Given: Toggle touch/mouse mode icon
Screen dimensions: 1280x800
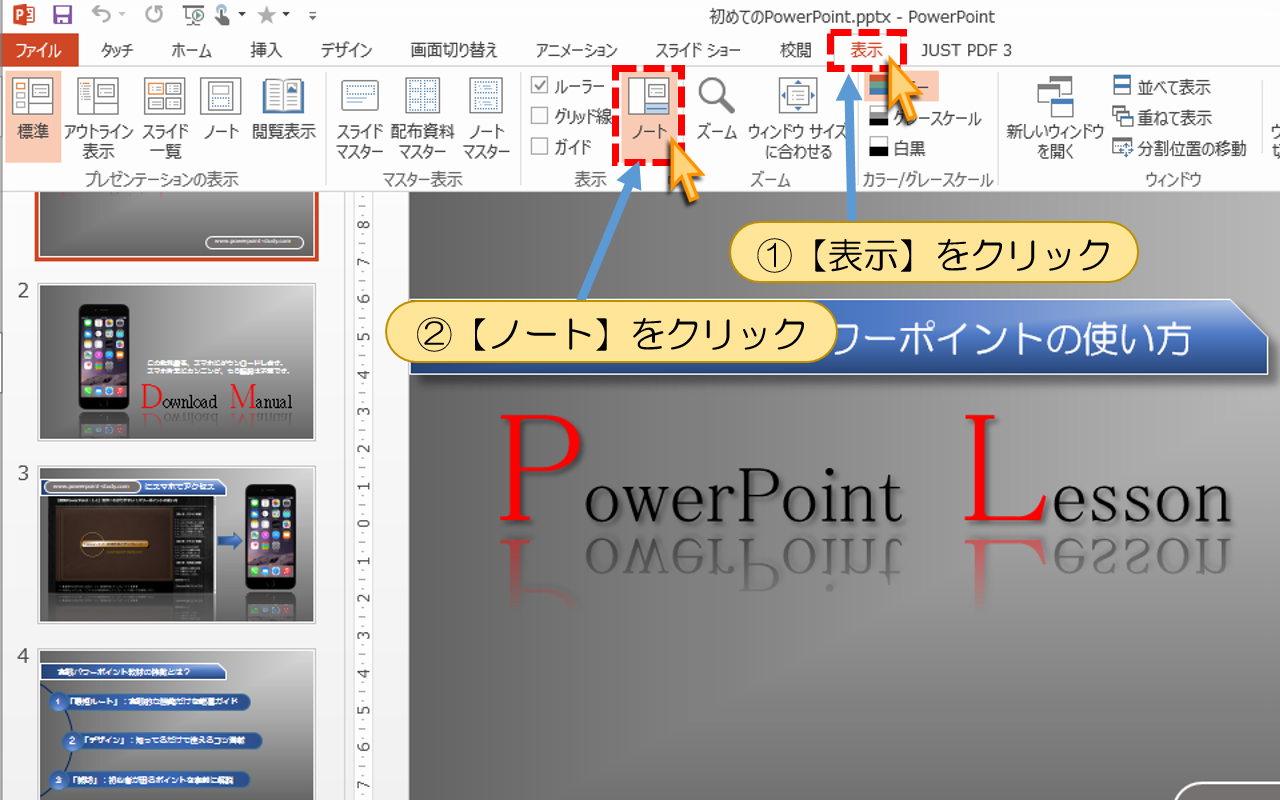Looking at the screenshot, I should click(221, 16).
